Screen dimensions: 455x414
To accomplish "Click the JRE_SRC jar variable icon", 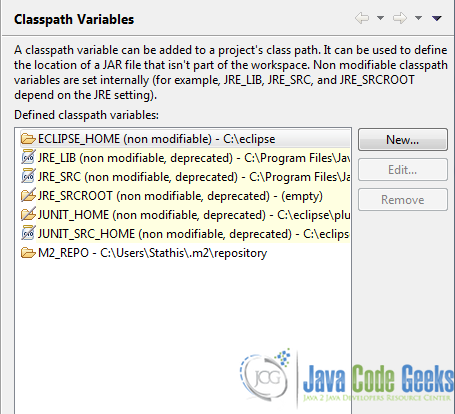I will 28,177.
